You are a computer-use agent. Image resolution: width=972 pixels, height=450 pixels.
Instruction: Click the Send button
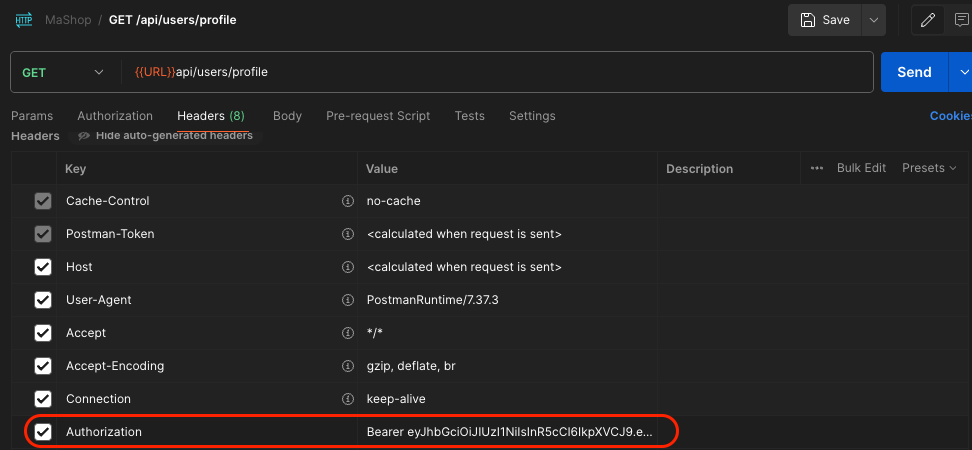coord(914,72)
